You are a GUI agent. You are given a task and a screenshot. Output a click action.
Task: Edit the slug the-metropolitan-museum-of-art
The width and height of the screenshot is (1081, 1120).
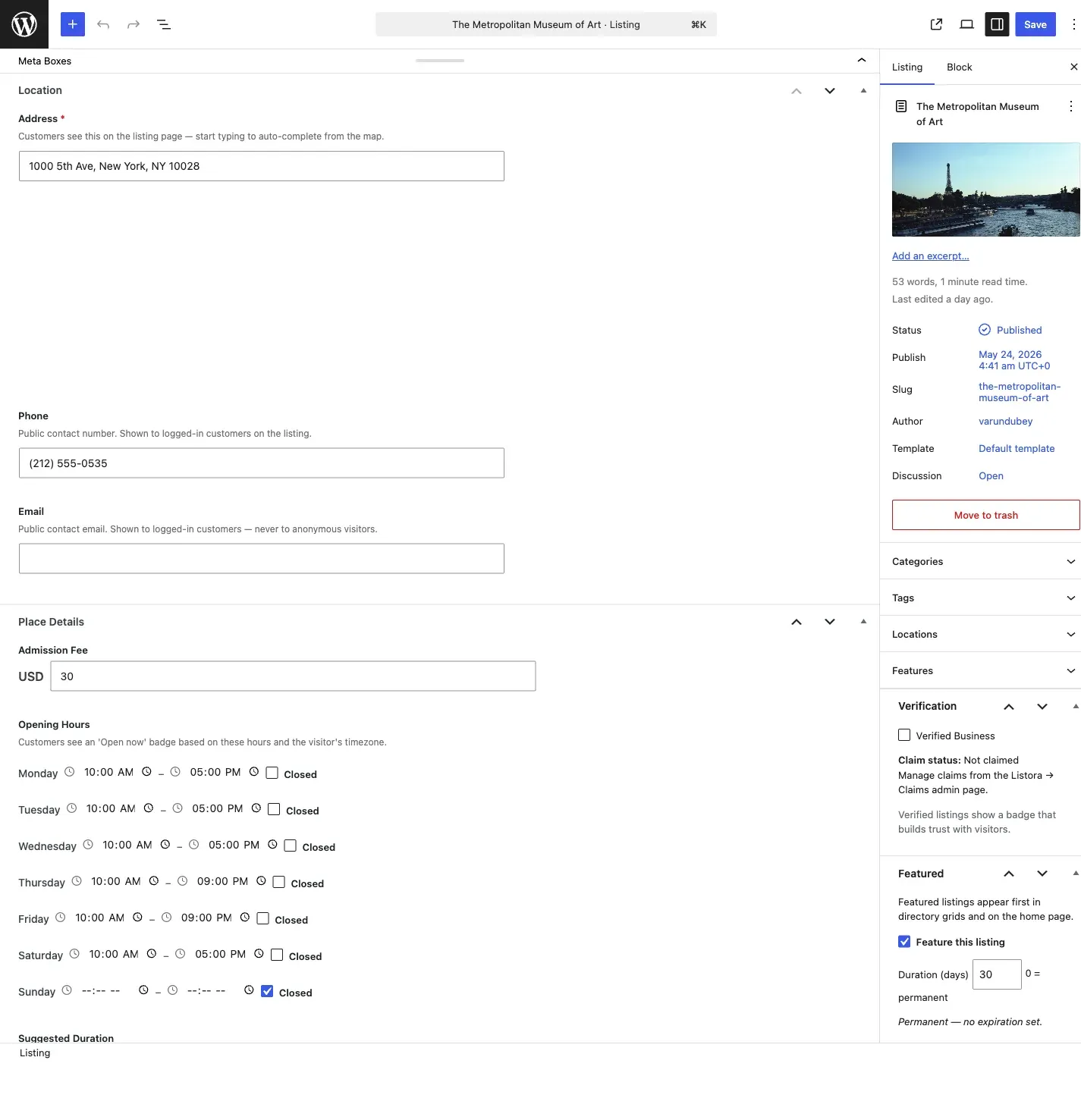coord(1020,391)
